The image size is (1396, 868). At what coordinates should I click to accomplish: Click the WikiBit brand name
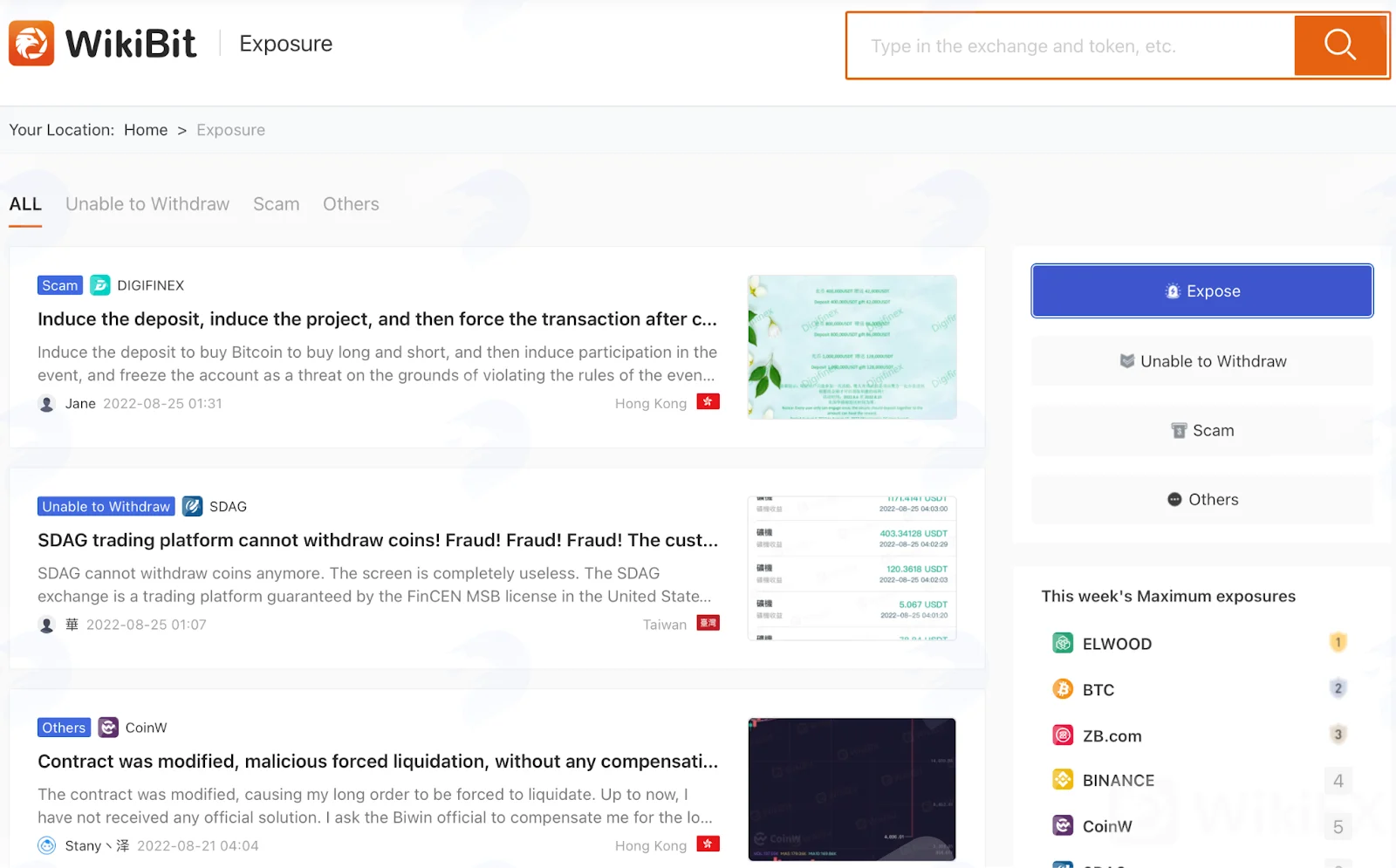tap(131, 44)
